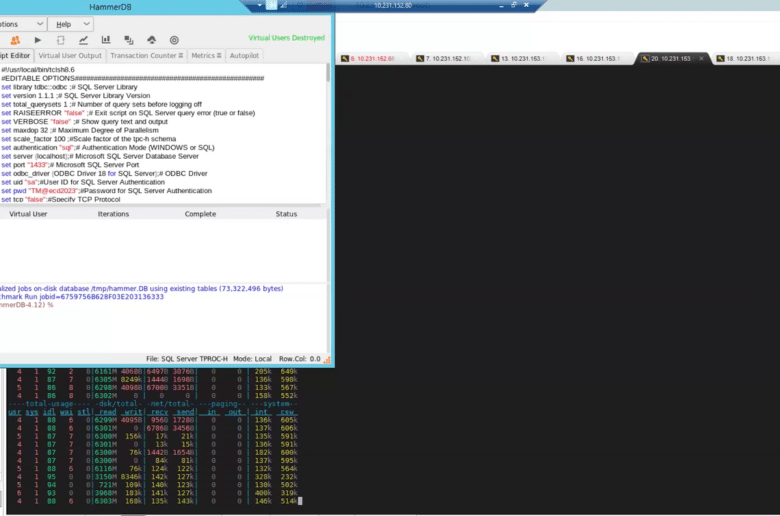
Task: Click the pin icon on remote connection bar
Action: [x=271, y=5]
